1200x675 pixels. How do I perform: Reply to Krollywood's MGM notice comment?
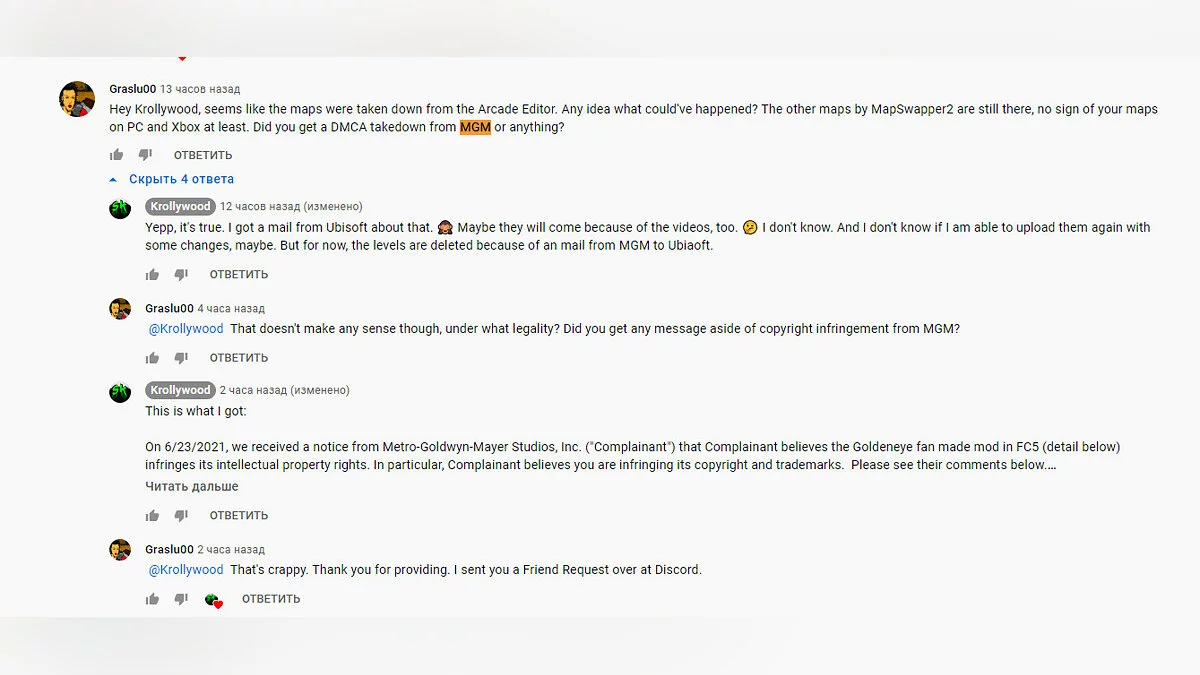tap(239, 516)
